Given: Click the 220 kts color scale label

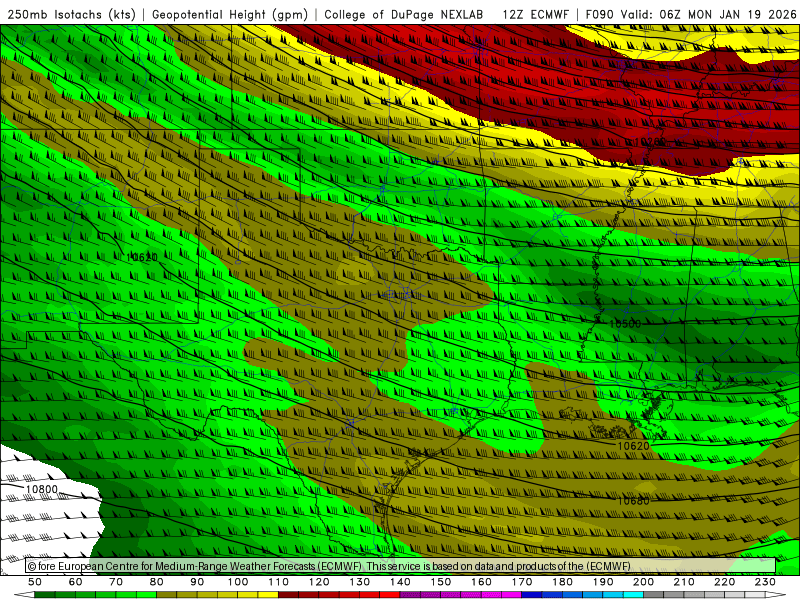Looking at the screenshot, I should coord(725,582).
